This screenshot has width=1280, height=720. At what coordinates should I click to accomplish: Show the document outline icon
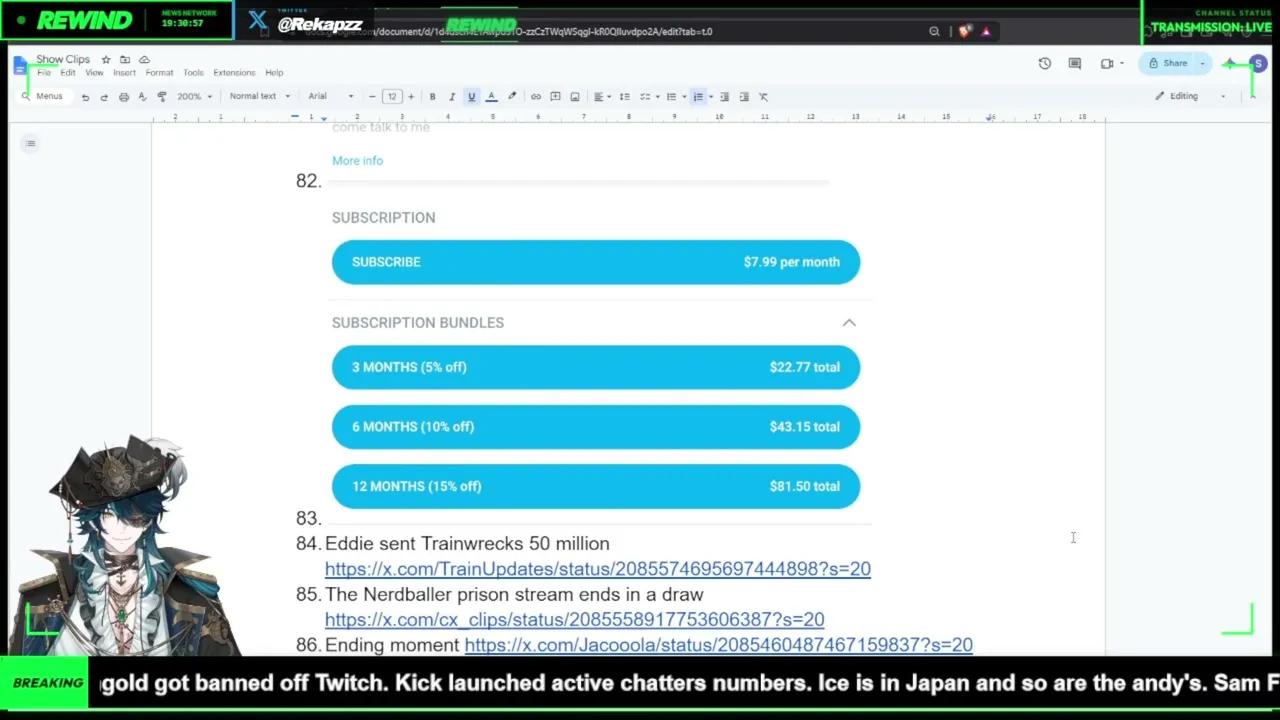[31, 144]
